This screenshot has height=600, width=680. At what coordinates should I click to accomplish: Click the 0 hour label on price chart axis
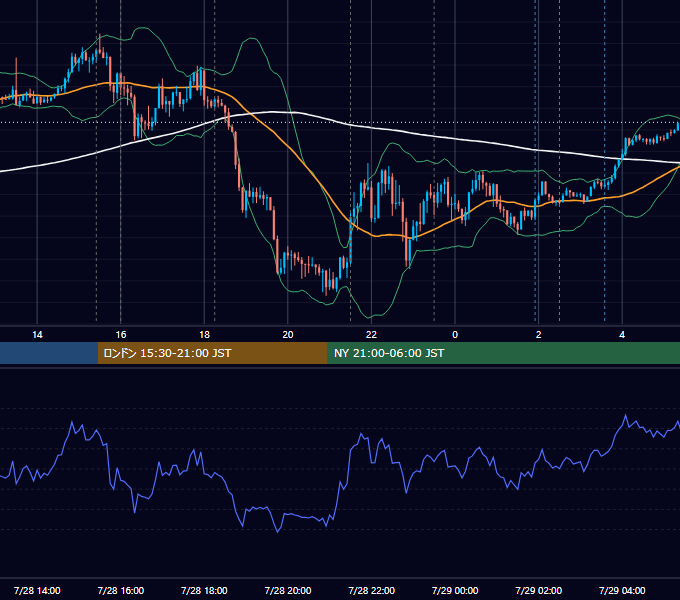coord(455,335)
